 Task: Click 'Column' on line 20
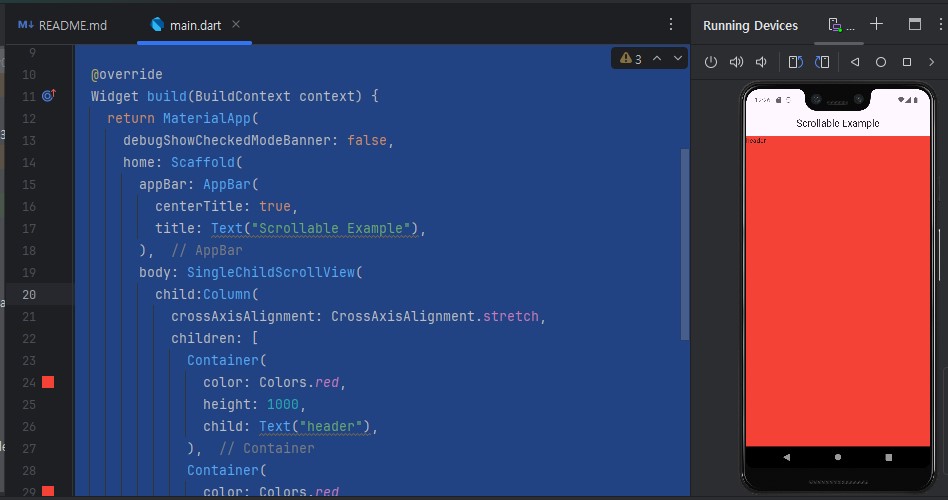coord(227,294)
